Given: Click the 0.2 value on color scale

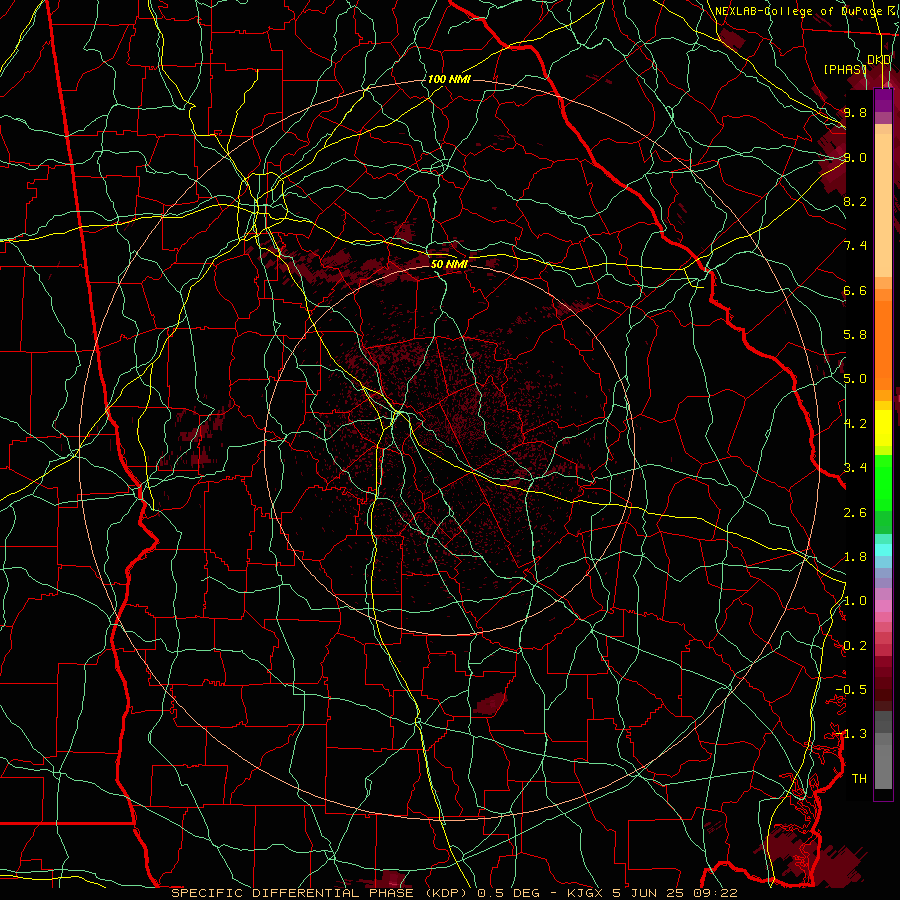Looking at the screenshot, I should 855,646.
